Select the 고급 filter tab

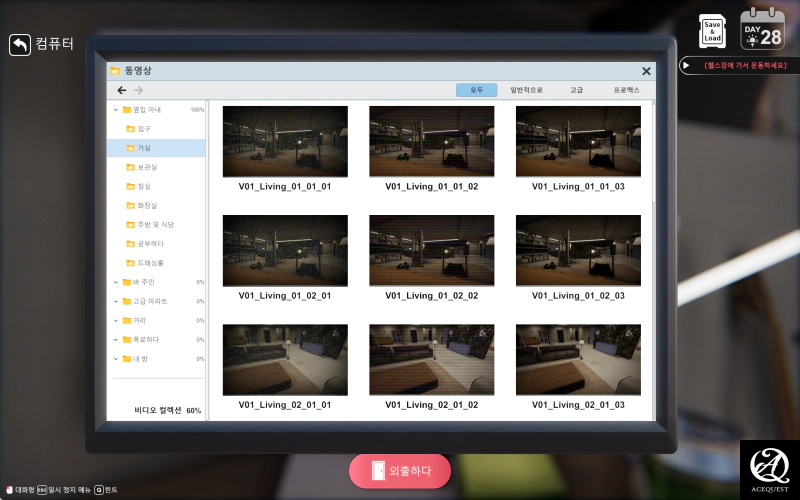coord(576,90)
